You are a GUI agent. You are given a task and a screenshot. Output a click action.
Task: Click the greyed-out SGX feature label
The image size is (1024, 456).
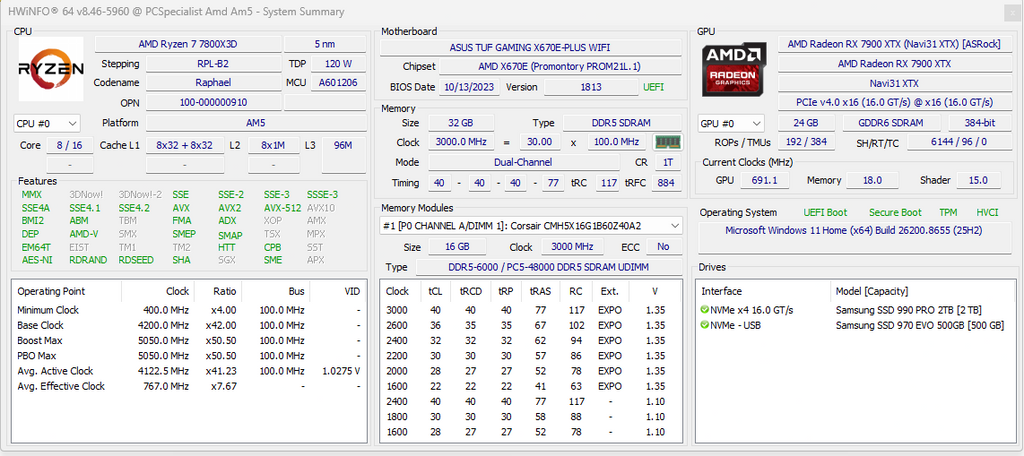(226, 260)
